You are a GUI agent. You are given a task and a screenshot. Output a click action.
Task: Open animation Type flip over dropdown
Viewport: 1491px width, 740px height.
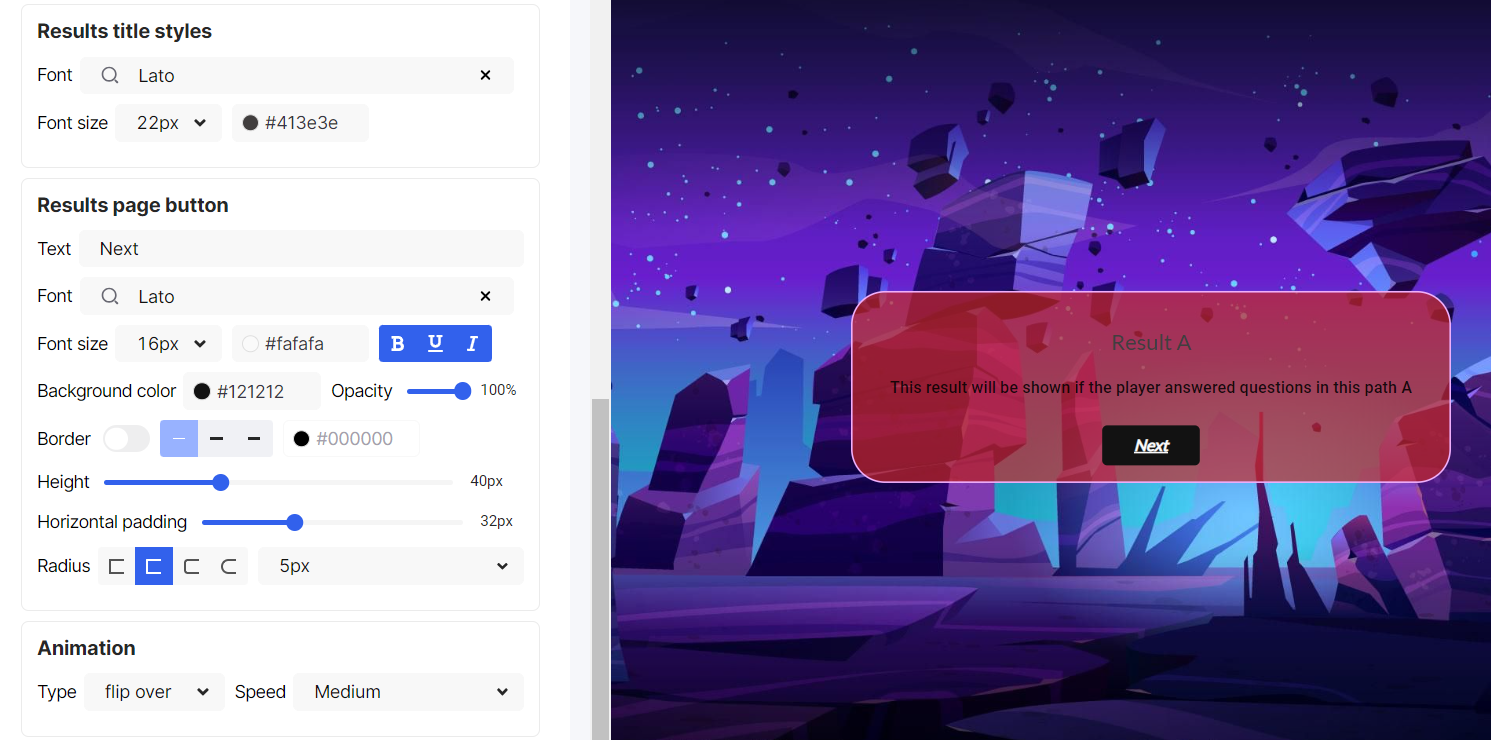click(x=154, y=692)
